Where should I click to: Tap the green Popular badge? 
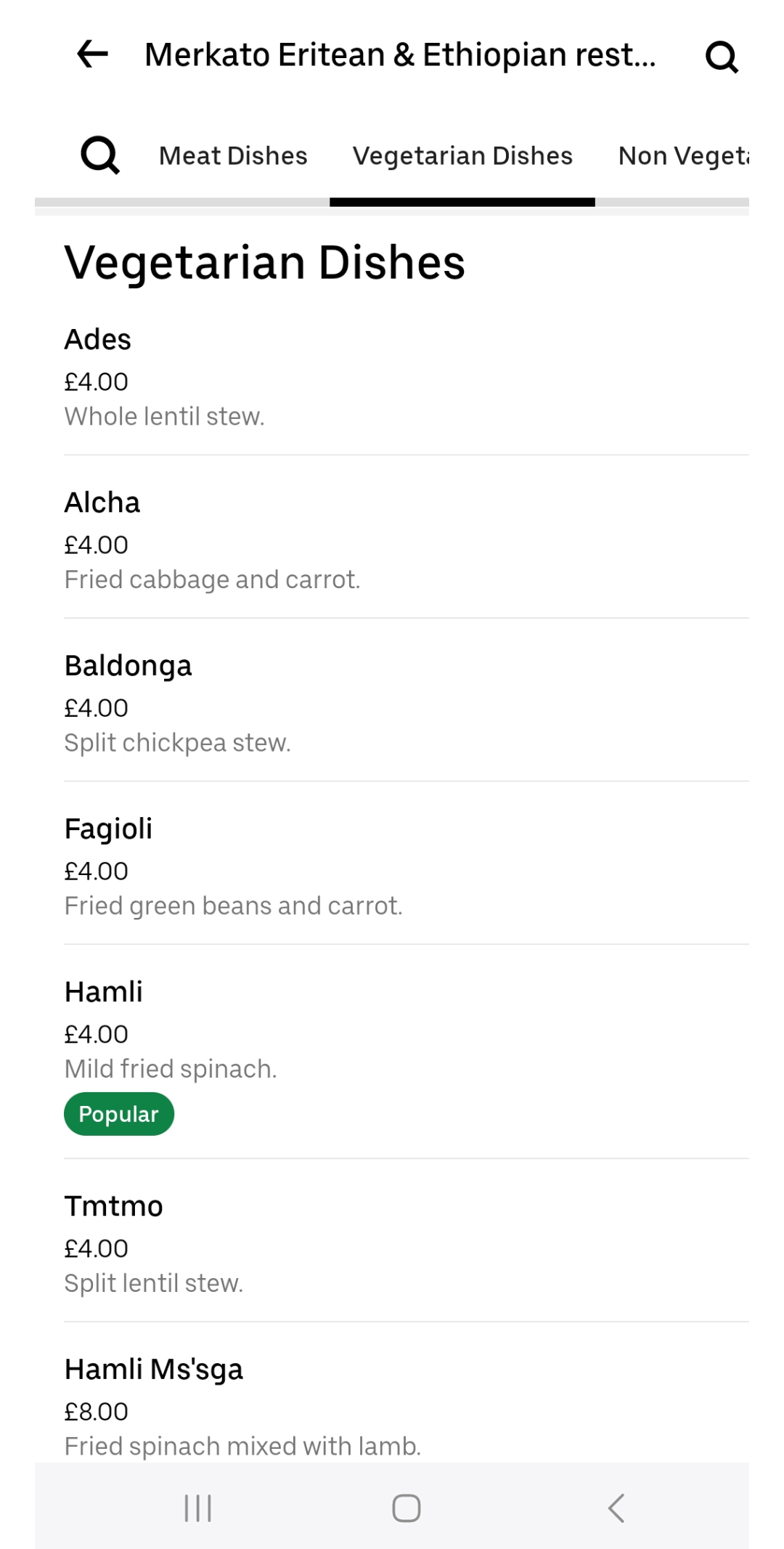click(x=119, y=1114)
